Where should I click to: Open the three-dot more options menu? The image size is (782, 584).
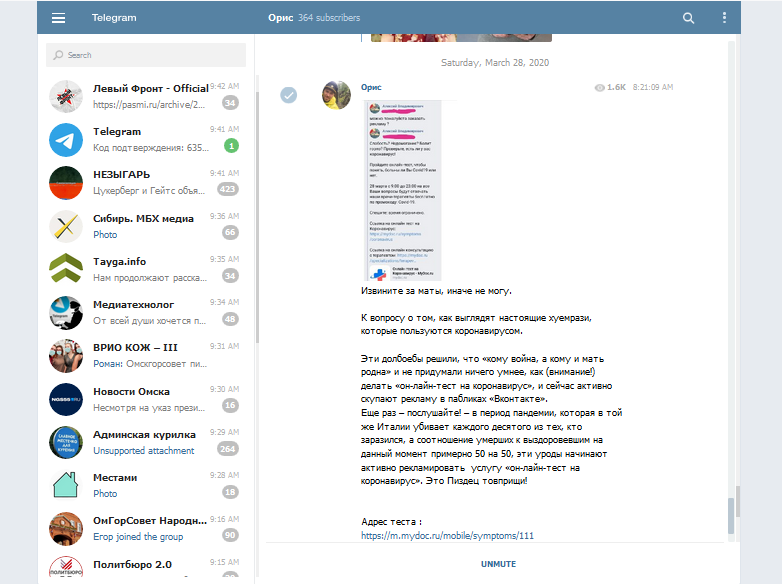725,18
